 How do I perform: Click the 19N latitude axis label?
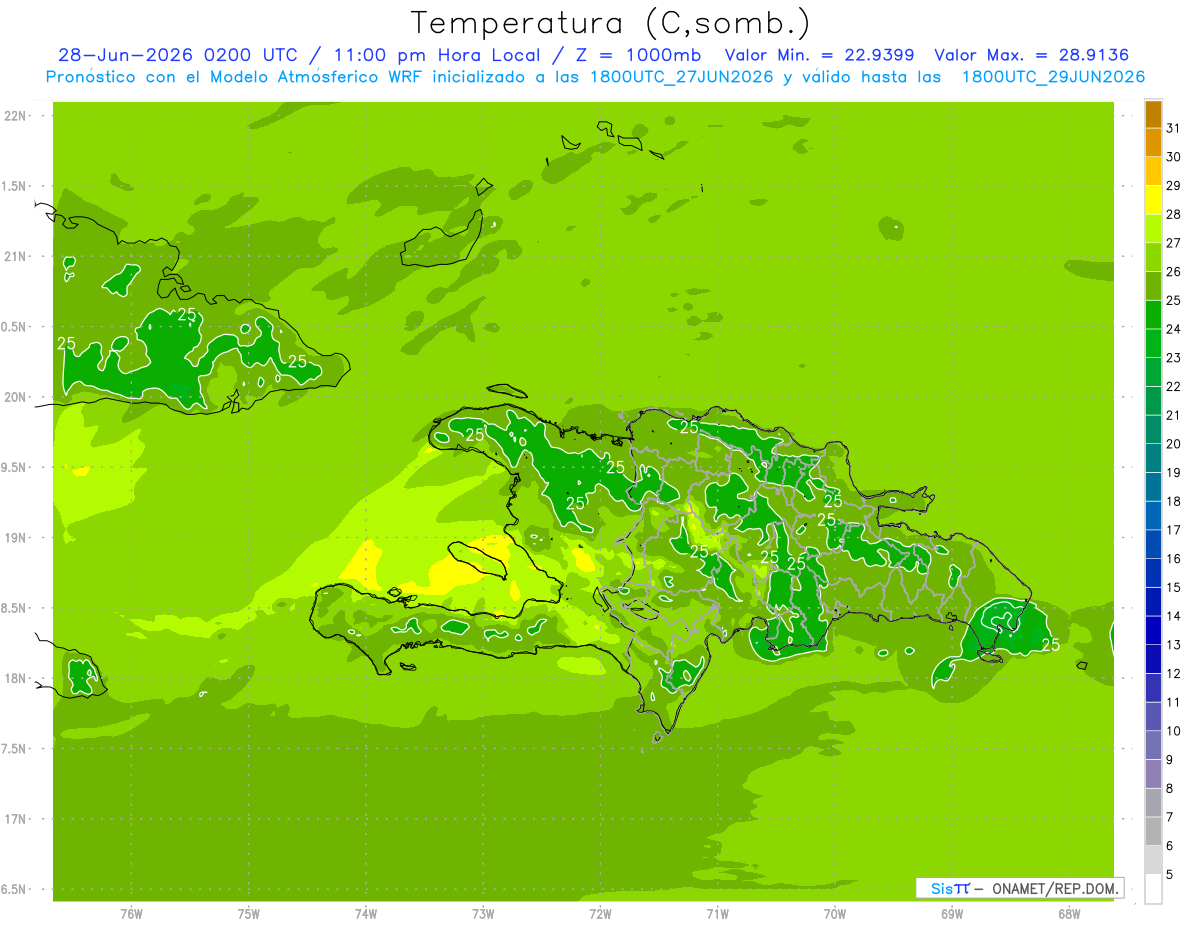pos(16,537)
